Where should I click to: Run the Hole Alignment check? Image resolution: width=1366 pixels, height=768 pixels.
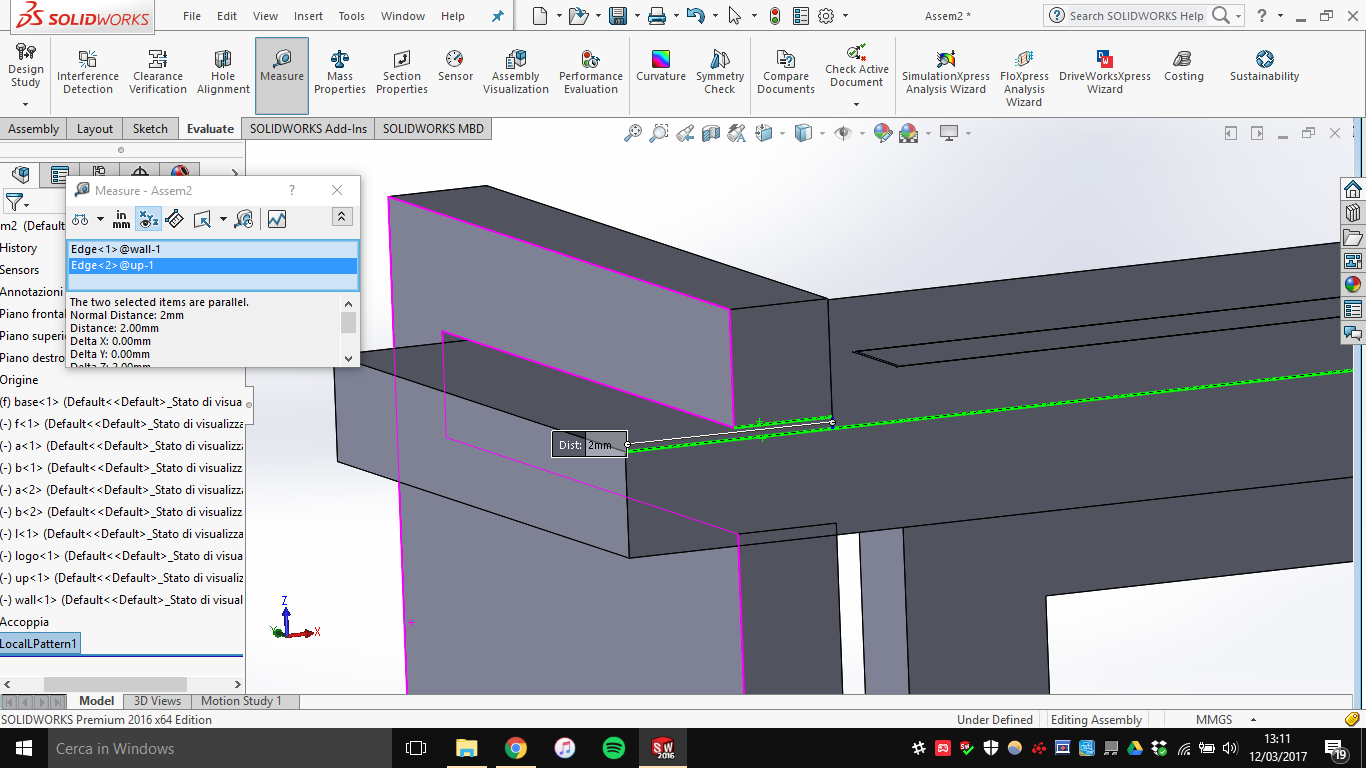click(x=223, y=72)
